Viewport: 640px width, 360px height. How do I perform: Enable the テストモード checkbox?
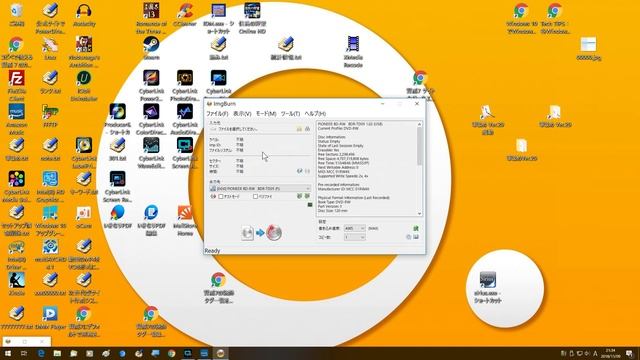(221, 197)
